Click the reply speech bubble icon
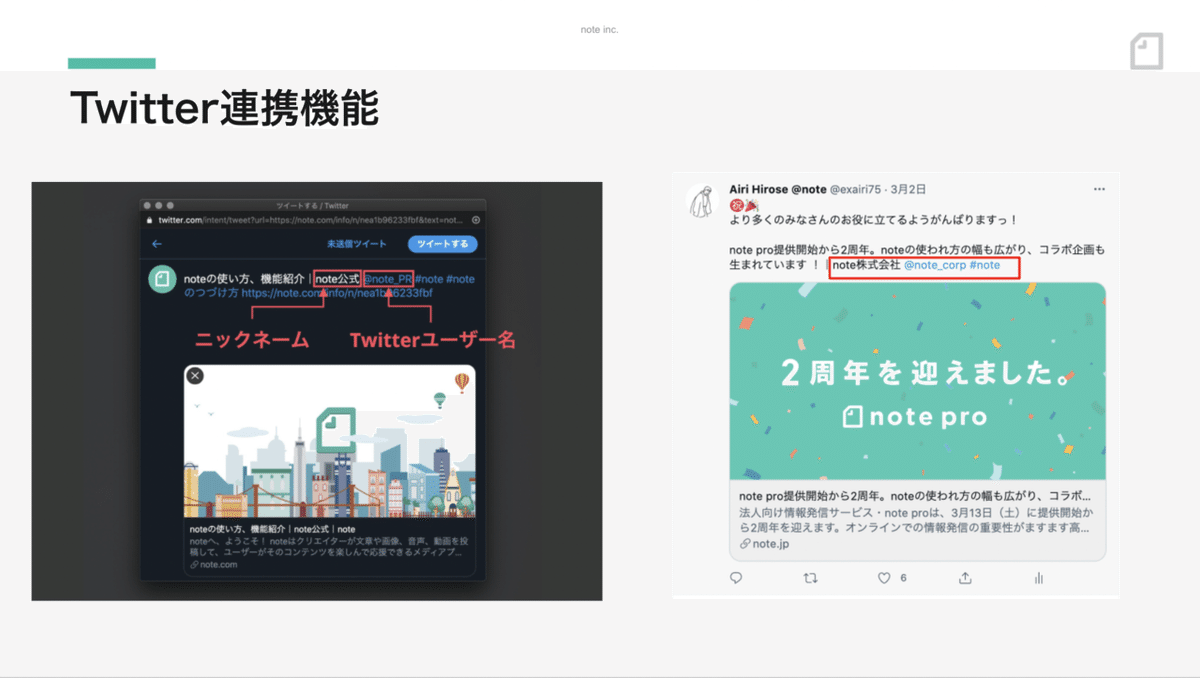Screen dimensions: 1200x678 737,578
